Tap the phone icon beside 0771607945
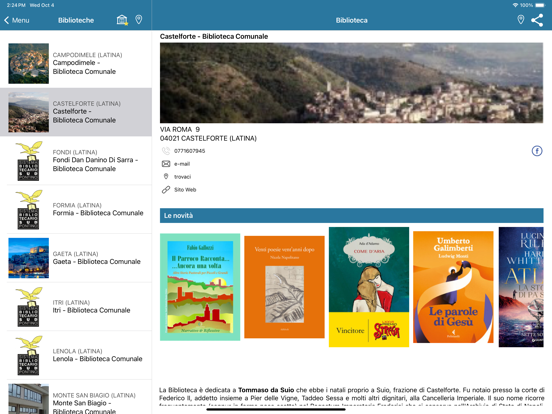 (x=166, y=151)
